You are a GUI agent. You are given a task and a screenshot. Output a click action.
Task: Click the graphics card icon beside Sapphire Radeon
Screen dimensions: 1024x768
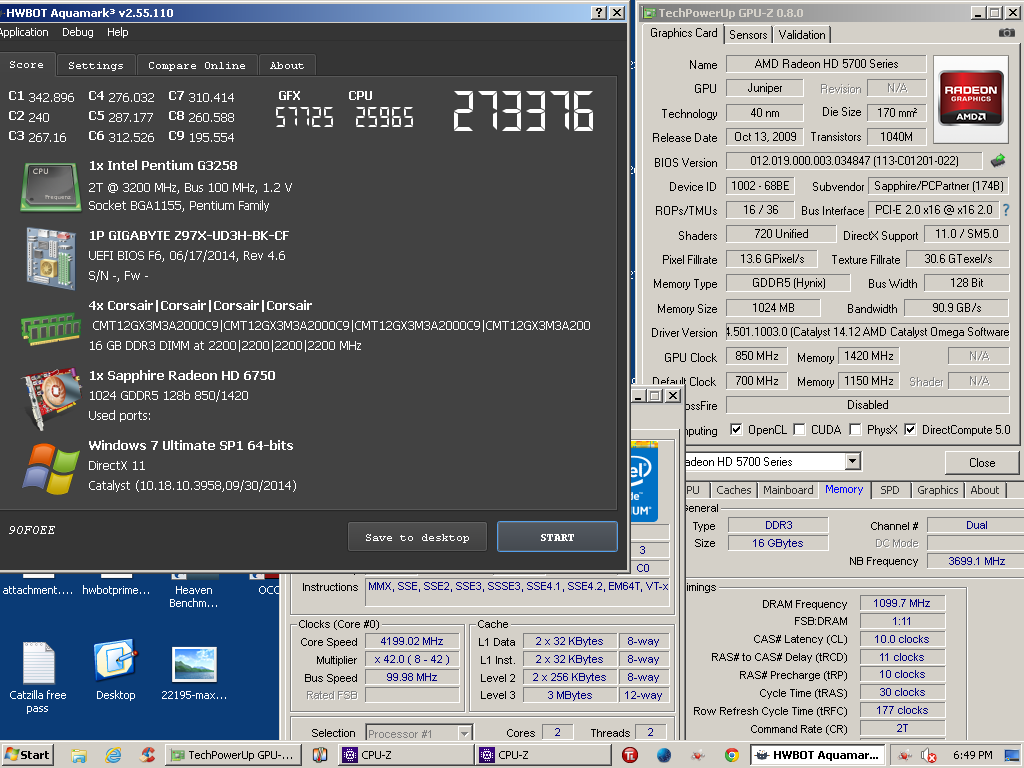pos(50,398)
